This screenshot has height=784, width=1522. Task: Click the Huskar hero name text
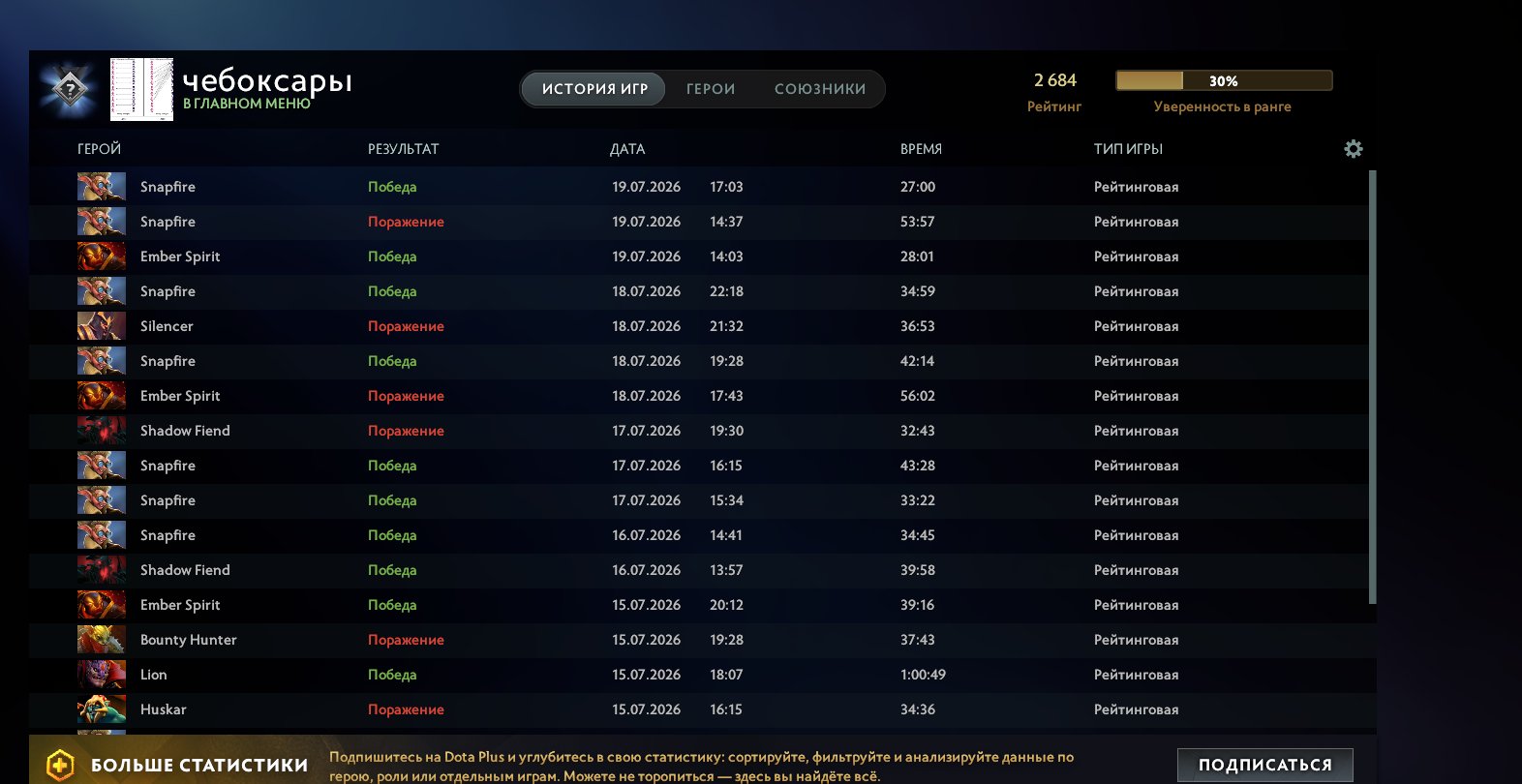tap(163, 709)
